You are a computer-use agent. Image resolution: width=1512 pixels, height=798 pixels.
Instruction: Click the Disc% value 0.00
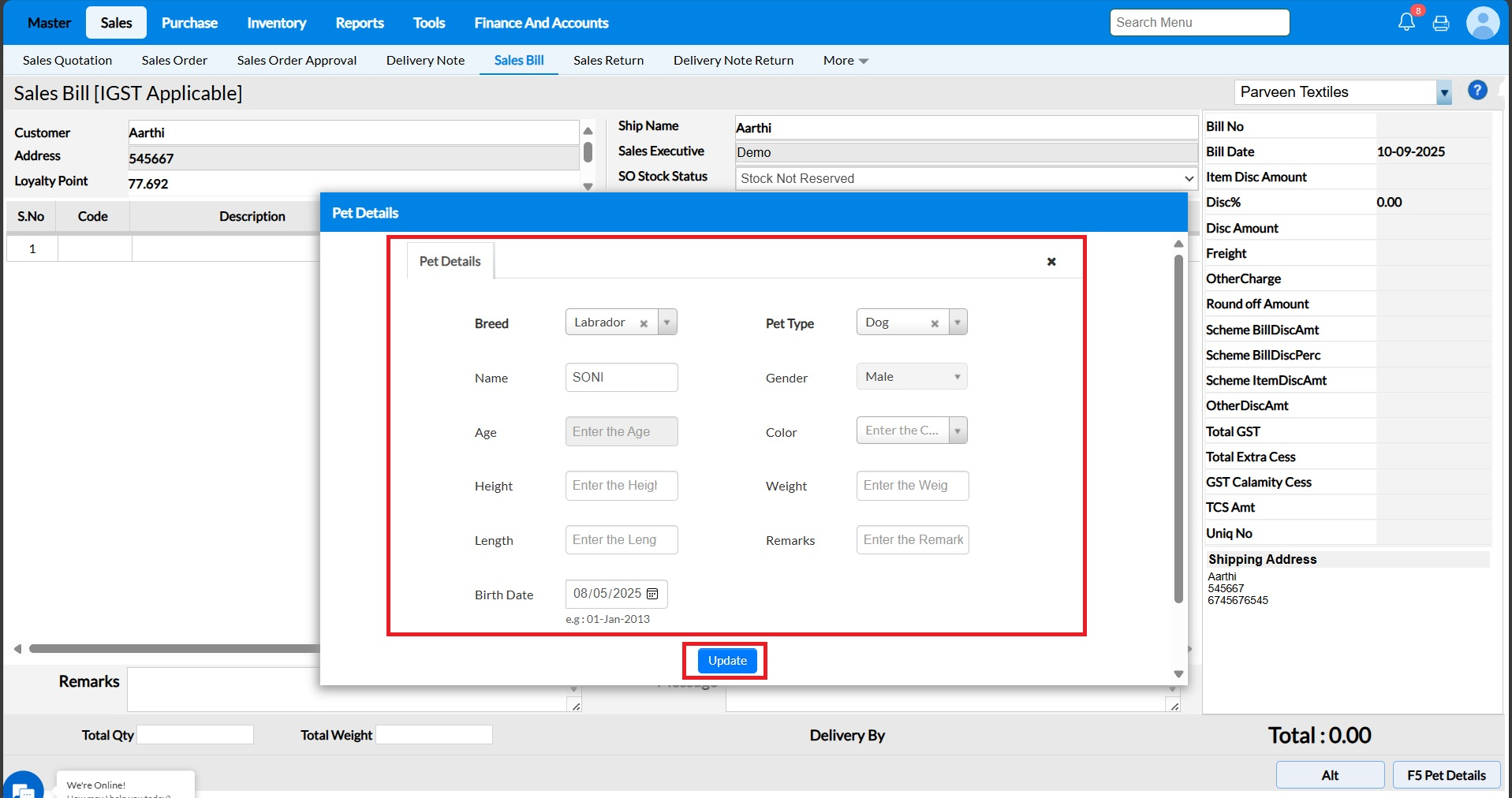pos(1389,202)
